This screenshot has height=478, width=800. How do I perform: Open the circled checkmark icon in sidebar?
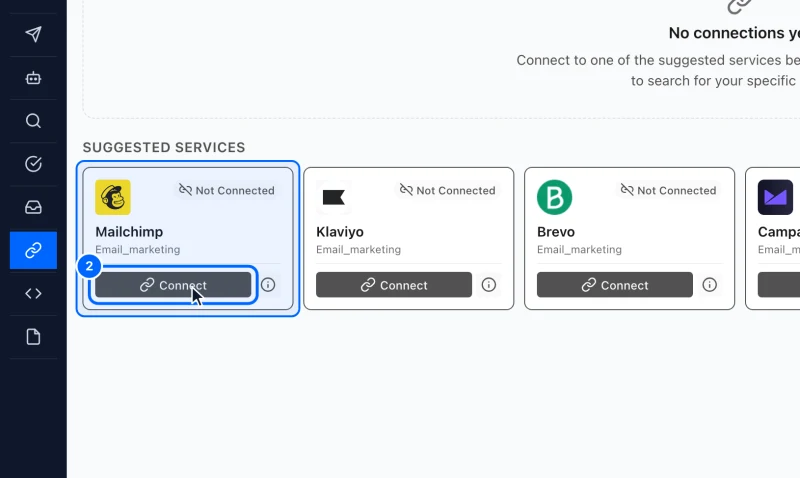click(x=33, y=164)
